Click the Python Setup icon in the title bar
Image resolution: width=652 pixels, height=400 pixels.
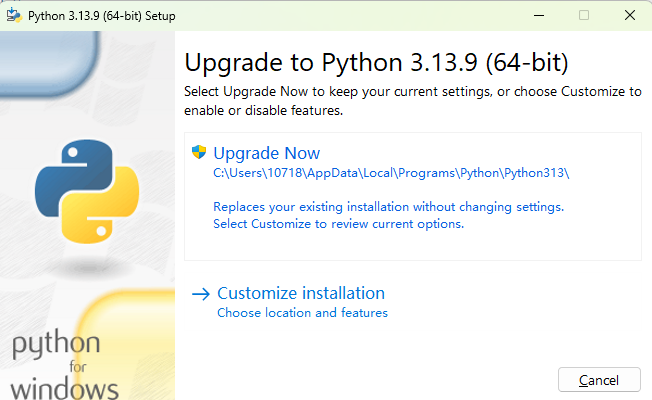[13, 15]
